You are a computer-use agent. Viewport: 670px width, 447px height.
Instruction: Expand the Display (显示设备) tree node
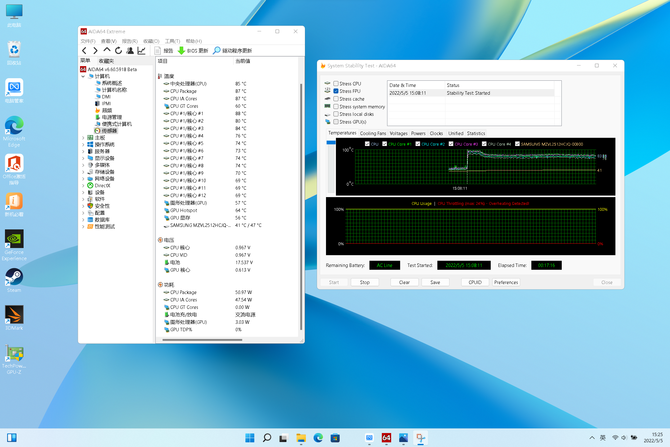[x=83, y=158]
